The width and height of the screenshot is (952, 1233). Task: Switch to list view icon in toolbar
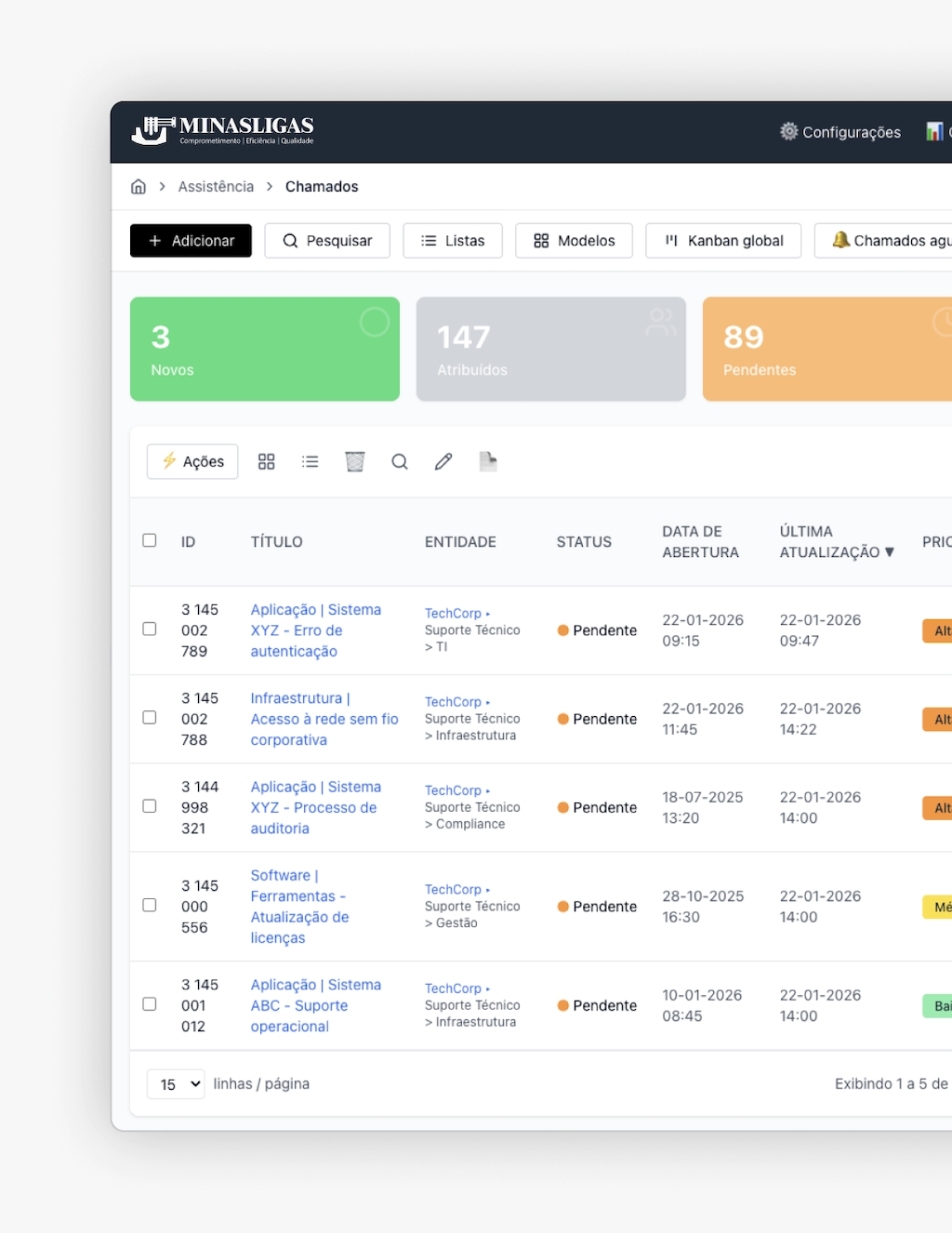[x=311, y=462]
